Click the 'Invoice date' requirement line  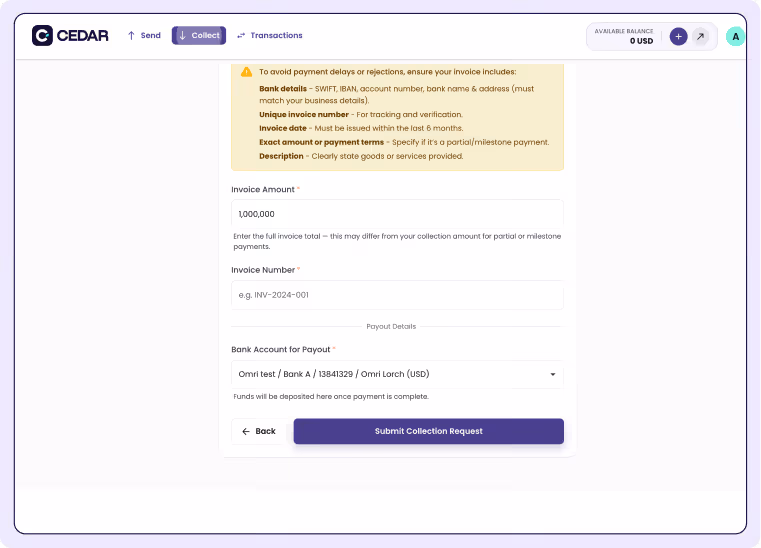point(361,128)
